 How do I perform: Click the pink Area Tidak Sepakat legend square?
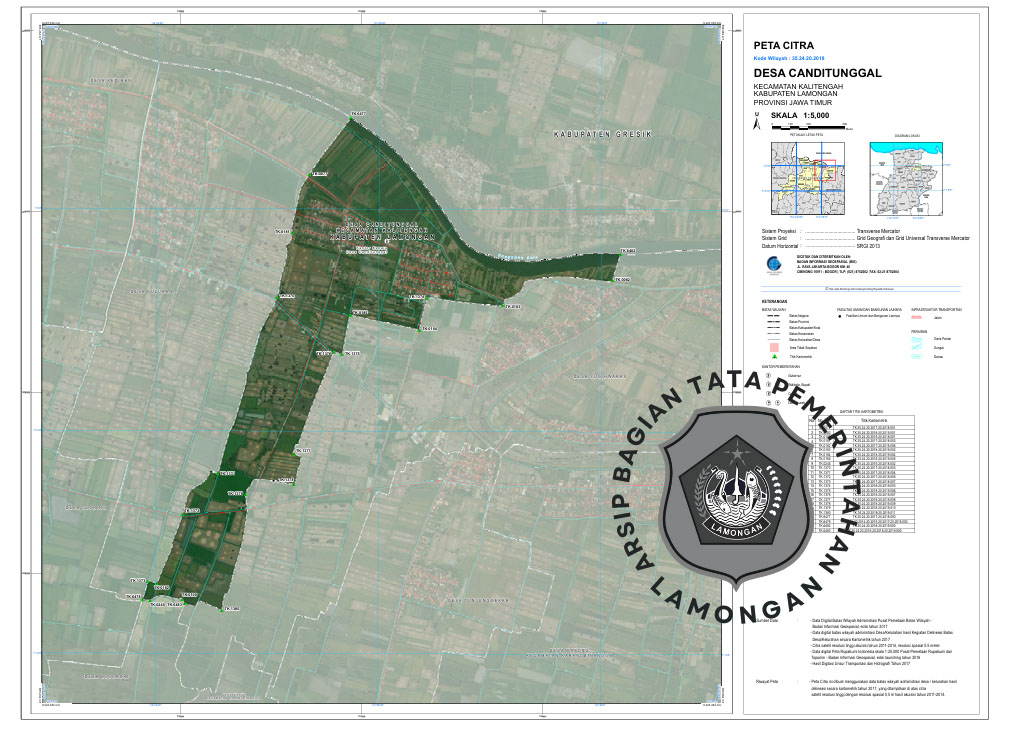773,346
